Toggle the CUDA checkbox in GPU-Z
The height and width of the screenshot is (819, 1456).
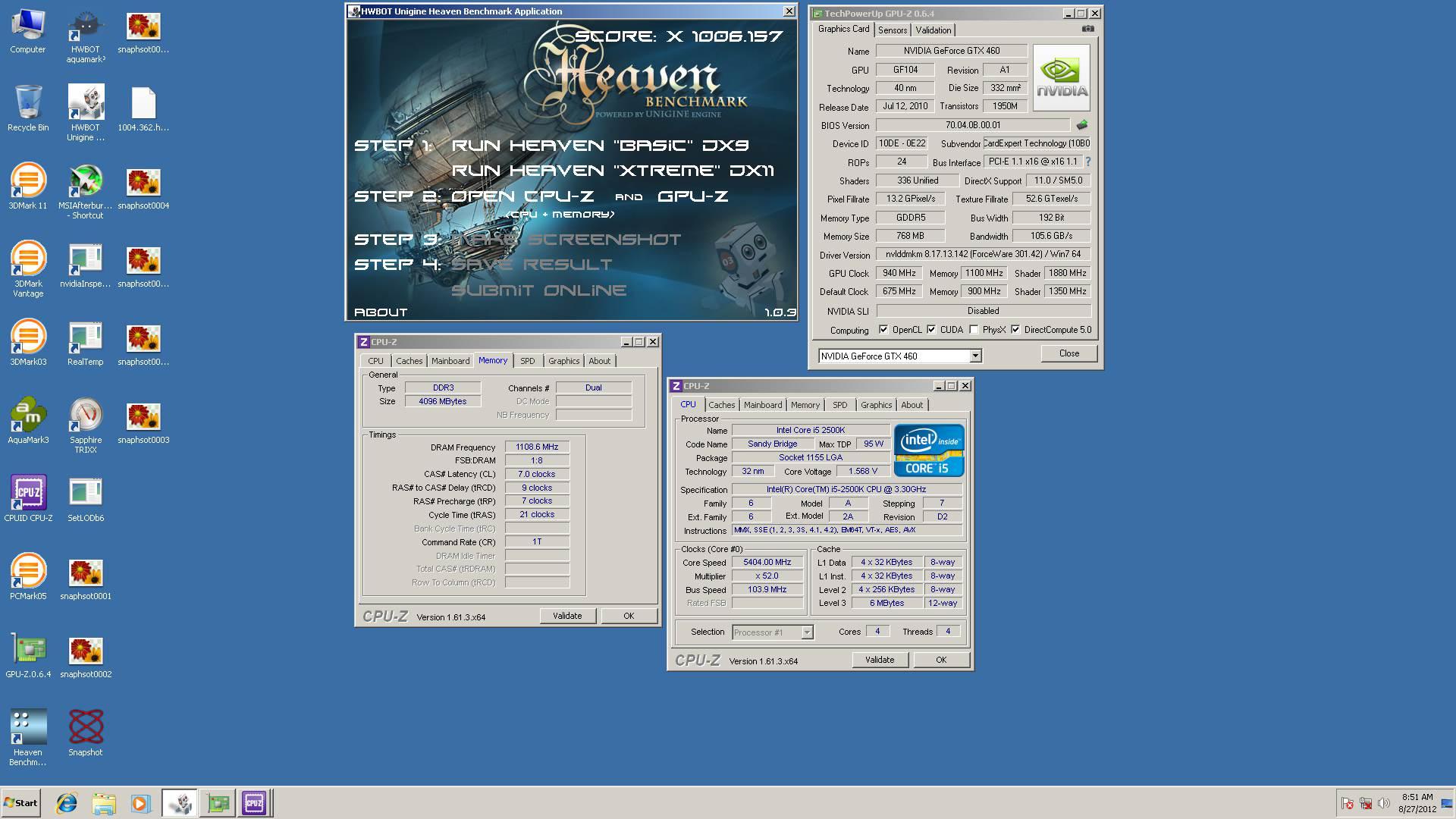(x=931, y=329)
